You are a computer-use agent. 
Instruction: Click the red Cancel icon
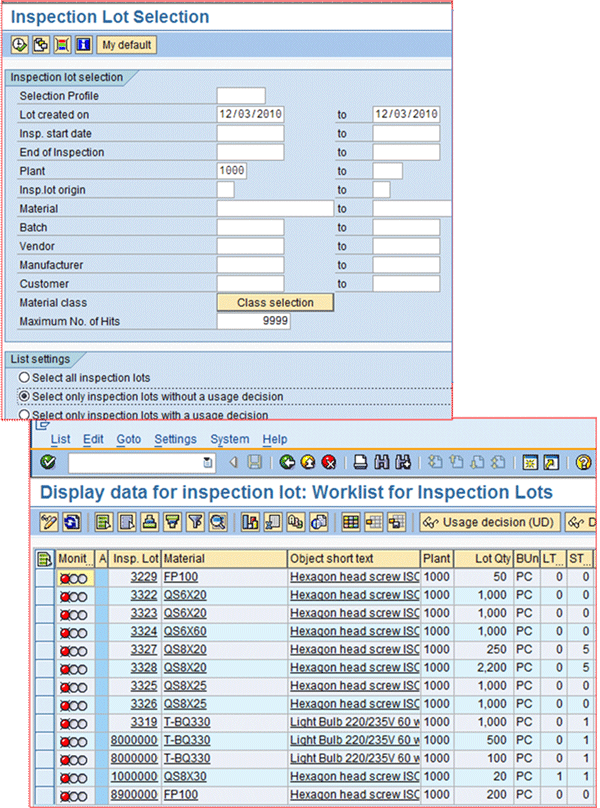[x=328, y=462]
